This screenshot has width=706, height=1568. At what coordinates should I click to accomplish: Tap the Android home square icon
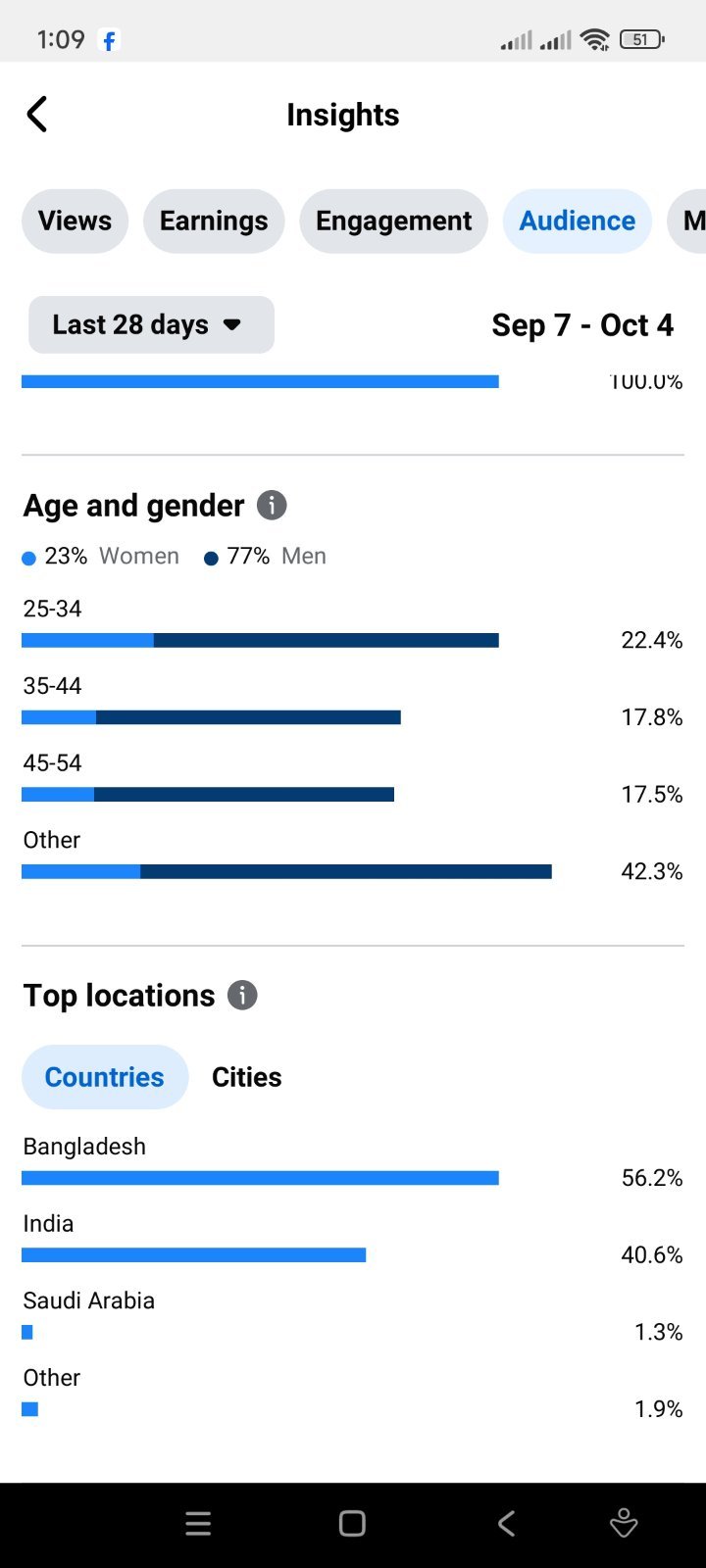click(352, 1524)
